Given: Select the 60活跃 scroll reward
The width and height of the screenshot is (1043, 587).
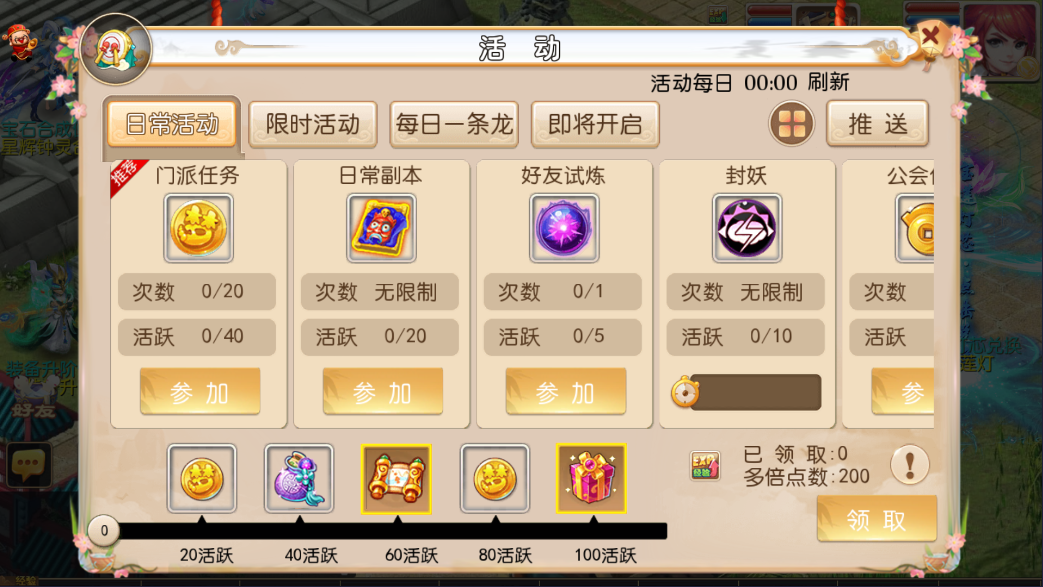Looking at the screenshot, I should click(396, 479).
